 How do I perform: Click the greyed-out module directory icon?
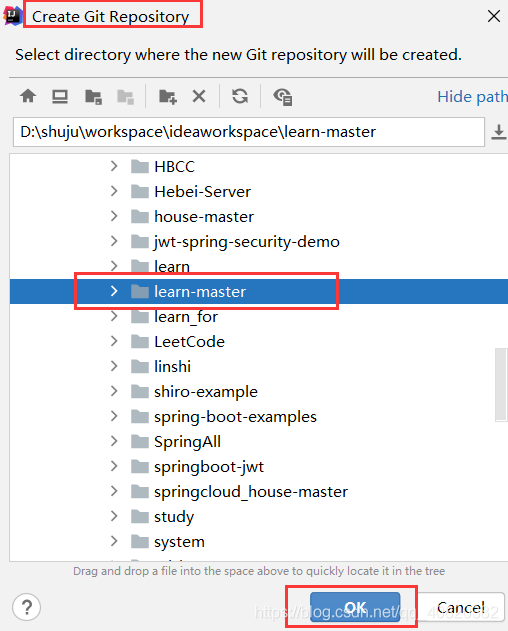click(x=125, y=97)
